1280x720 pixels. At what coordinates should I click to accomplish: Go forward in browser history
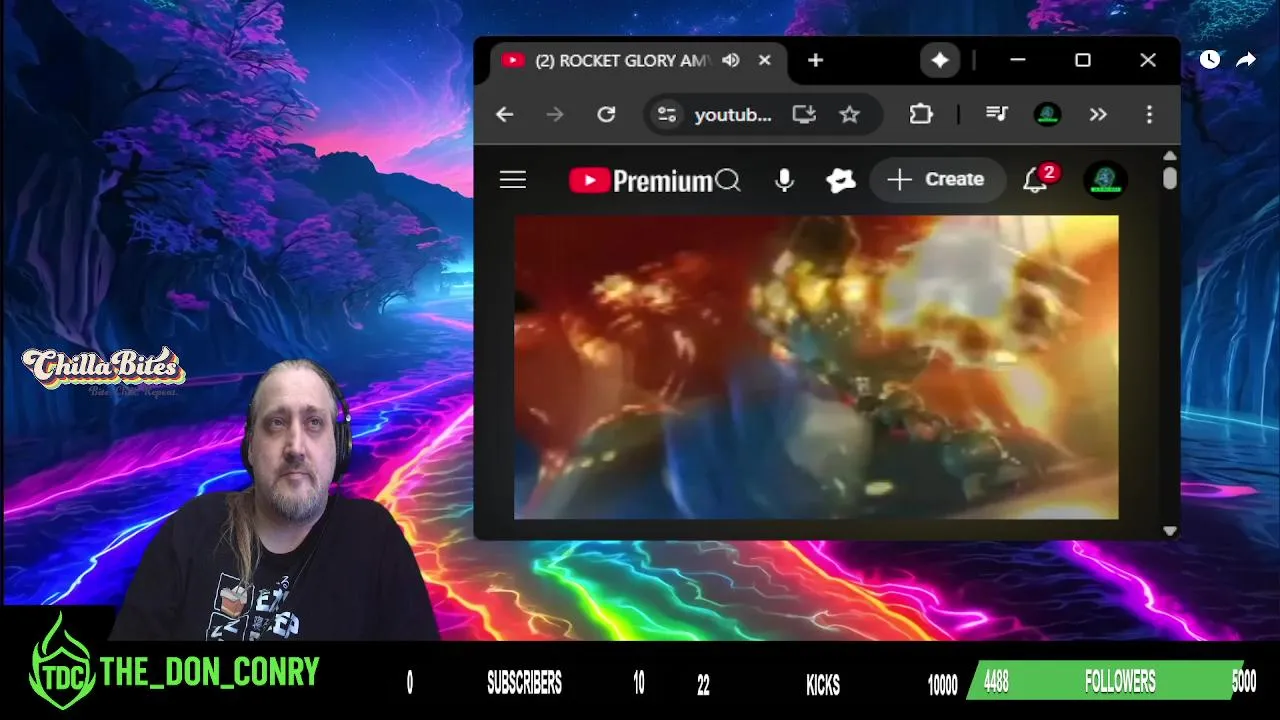point(555,115)
